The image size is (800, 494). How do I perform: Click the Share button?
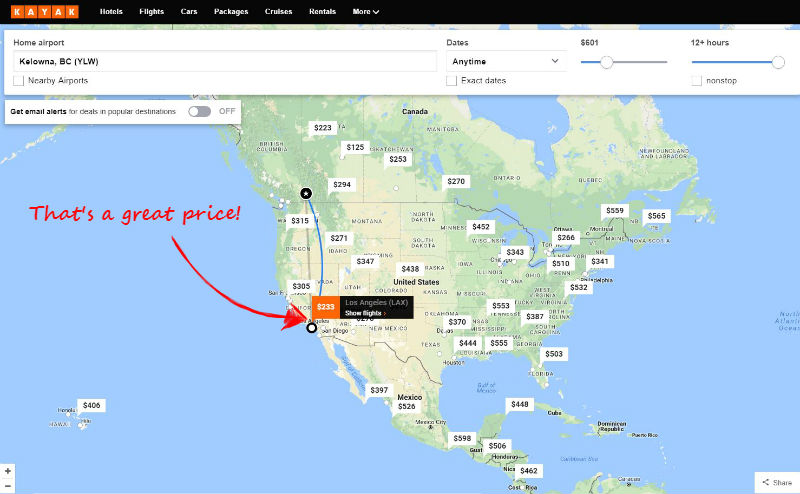(x=777, y=482)
